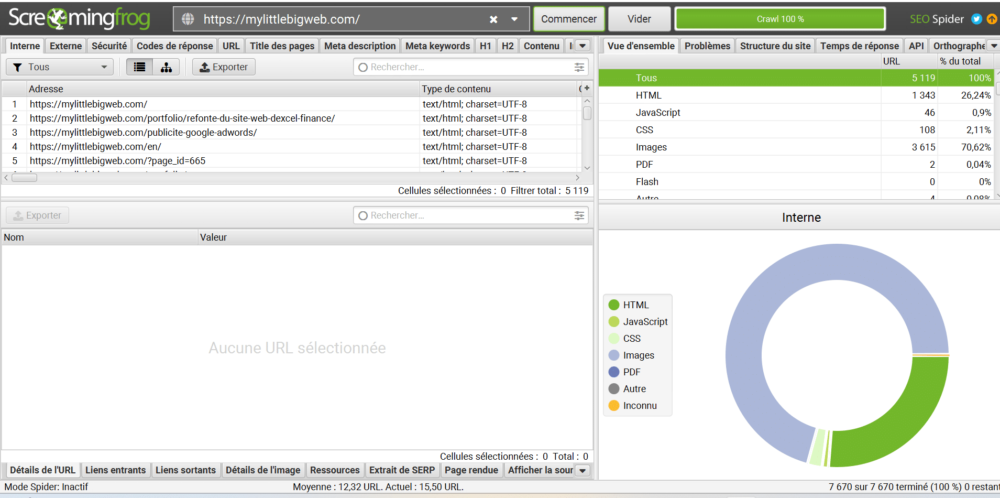Click the Images legend color swatch
Image resolution: width=1000 pixels, height=498 pixels.
[614, 355]
